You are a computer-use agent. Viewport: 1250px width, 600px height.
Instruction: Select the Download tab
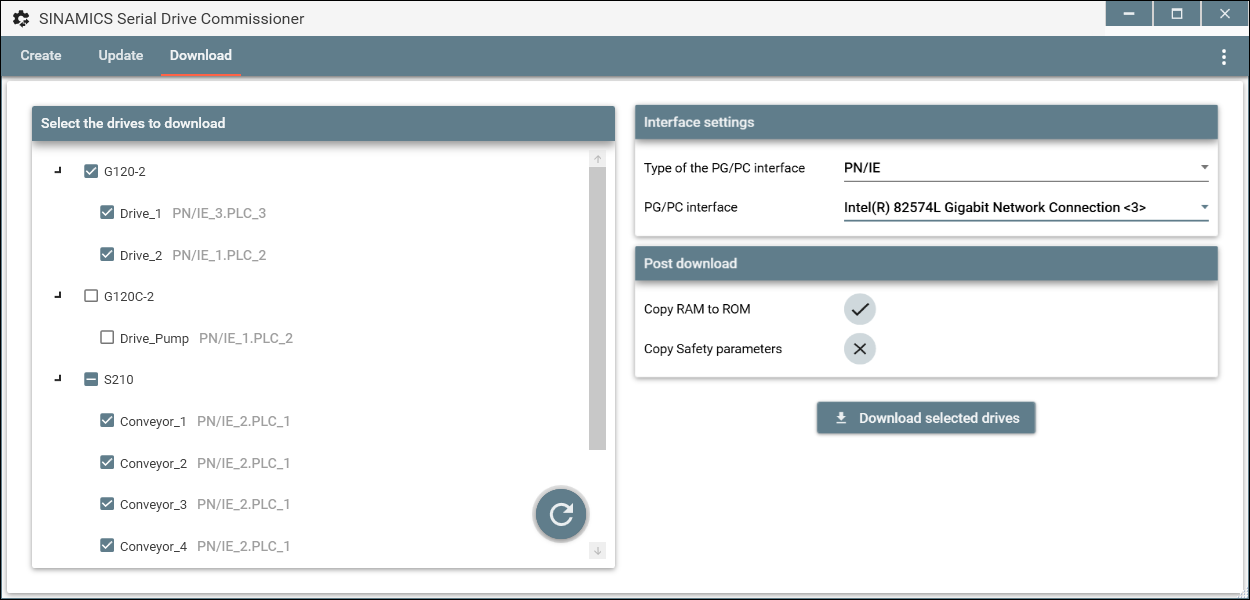(x=201, y=56)
